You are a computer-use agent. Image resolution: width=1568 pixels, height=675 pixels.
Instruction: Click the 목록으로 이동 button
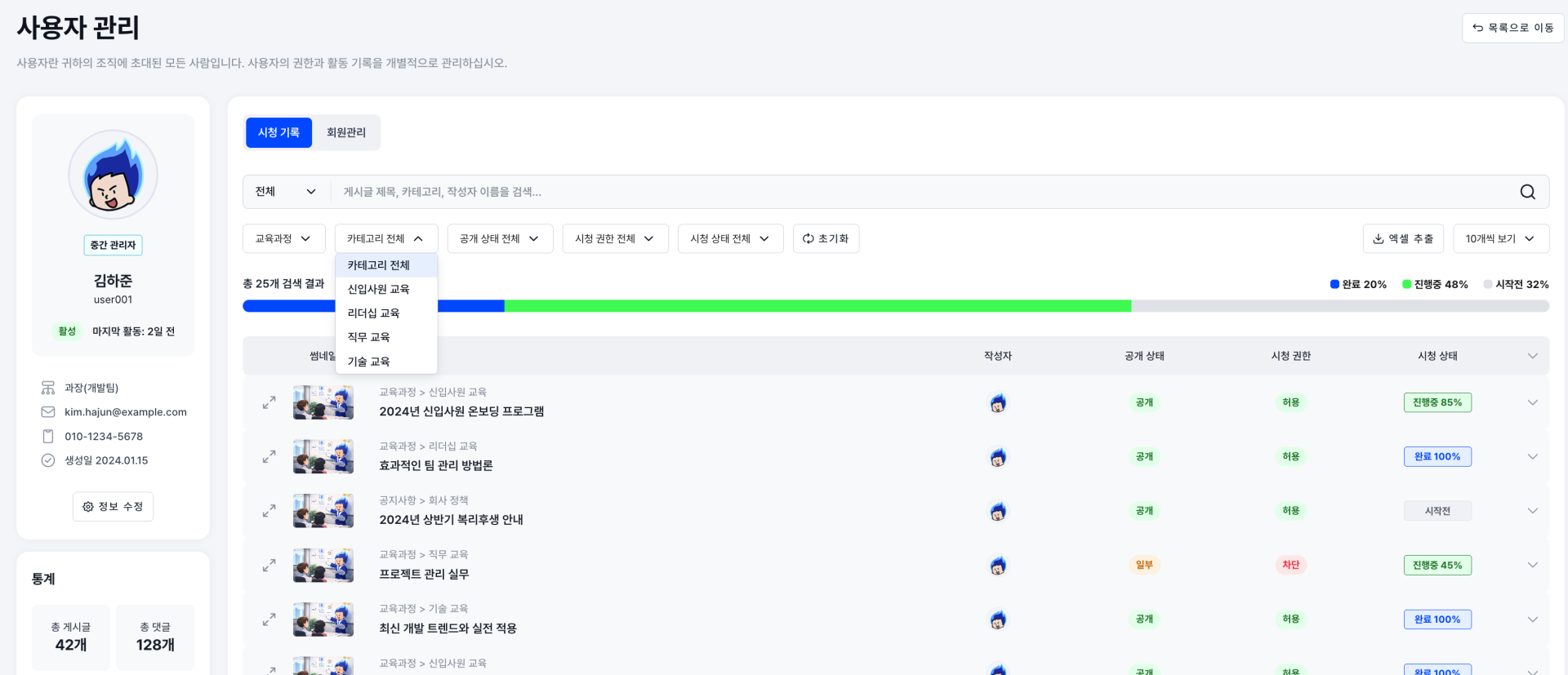[1512, 28]
